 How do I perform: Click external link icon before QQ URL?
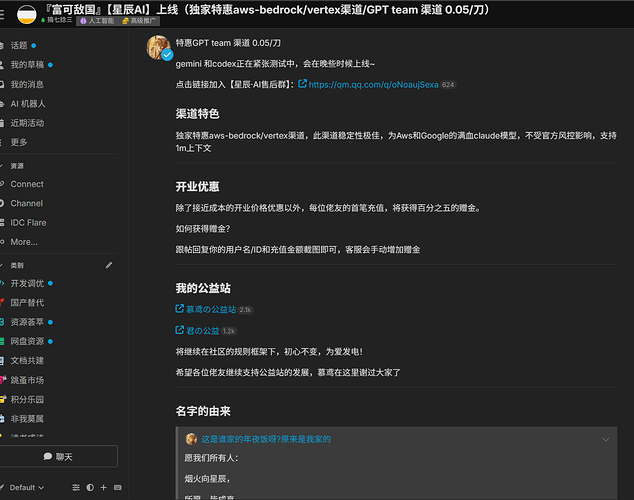click(302, 84)
